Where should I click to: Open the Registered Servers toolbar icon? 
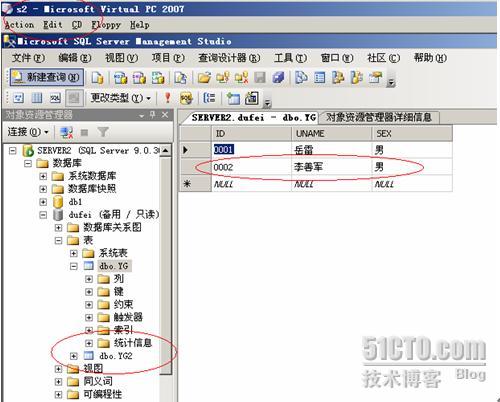(x=301, y=78)
